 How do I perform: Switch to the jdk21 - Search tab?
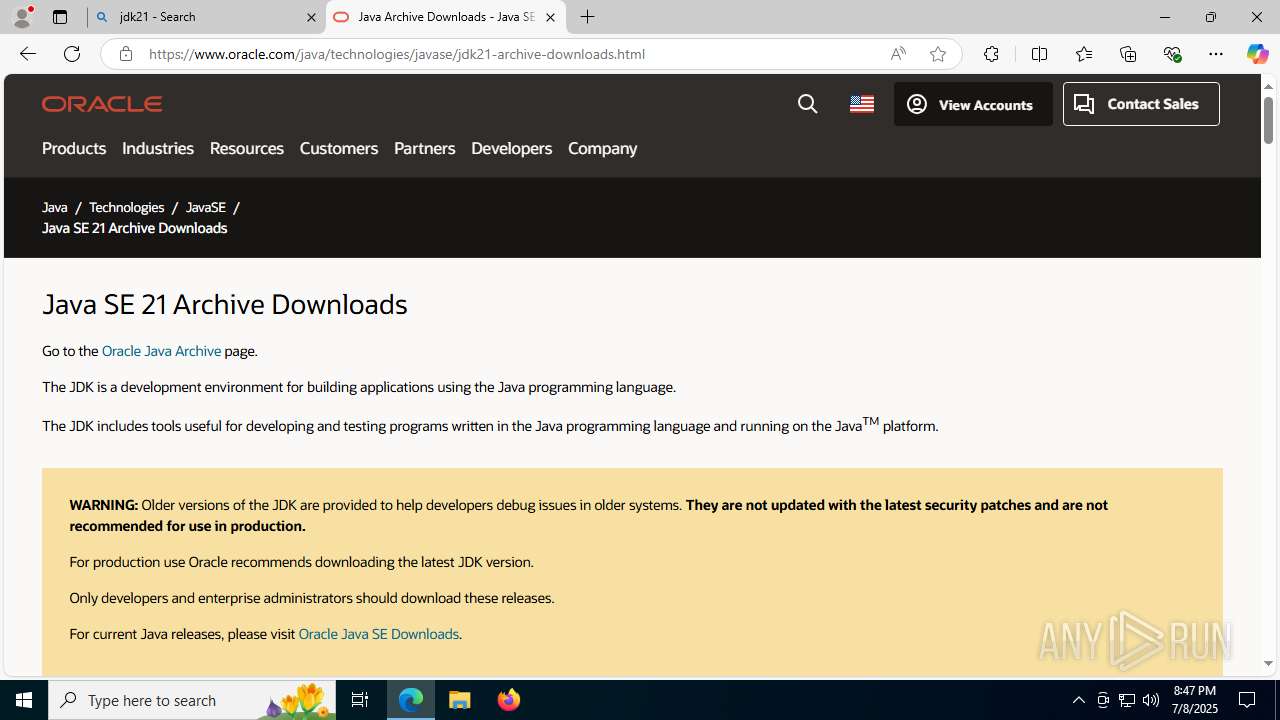pos(205,17)
